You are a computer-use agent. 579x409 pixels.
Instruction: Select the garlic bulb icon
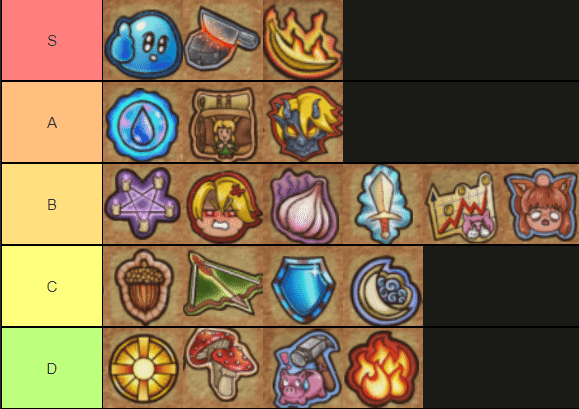point(303,204)
